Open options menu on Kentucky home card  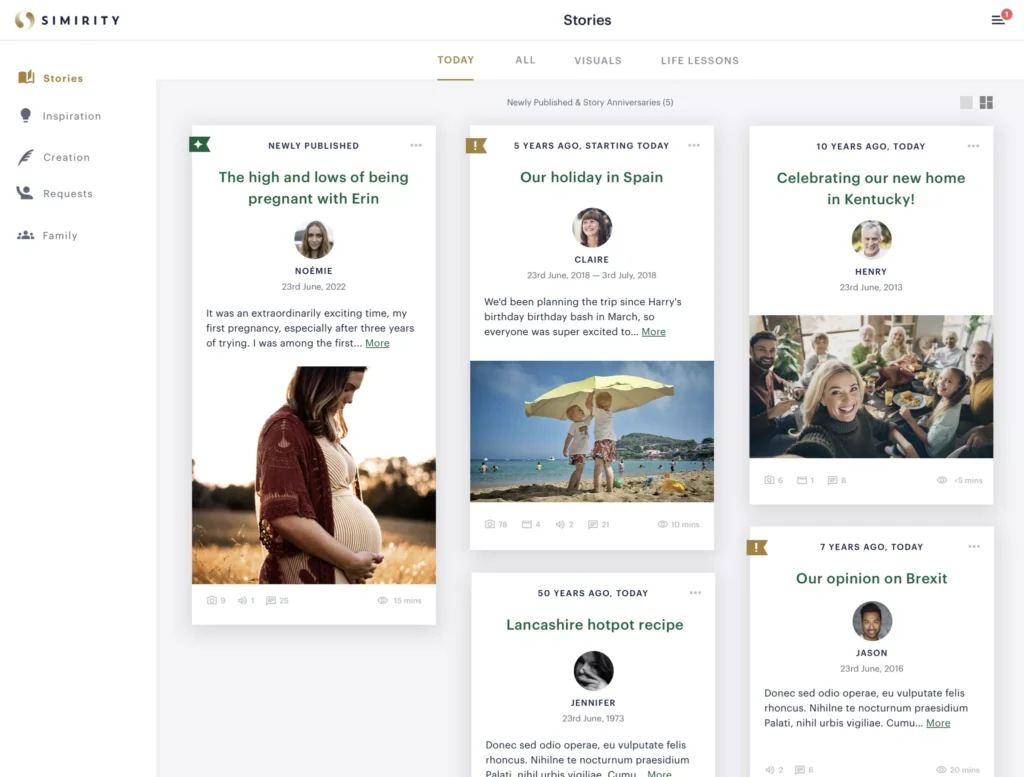click(x=973, y=147)
